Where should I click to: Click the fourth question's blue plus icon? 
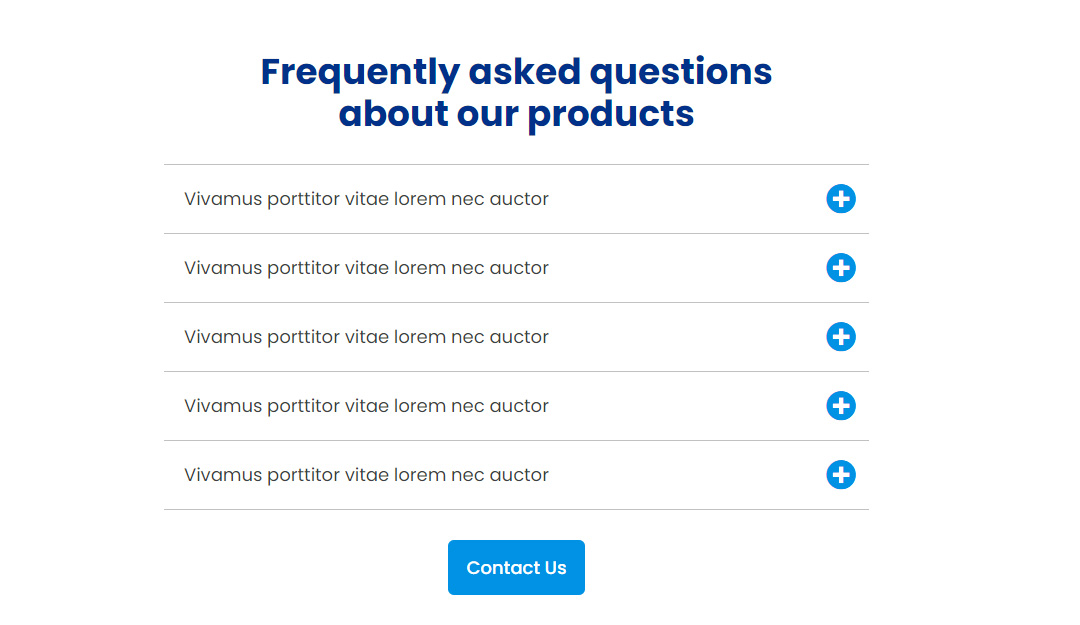pos(840,405)
